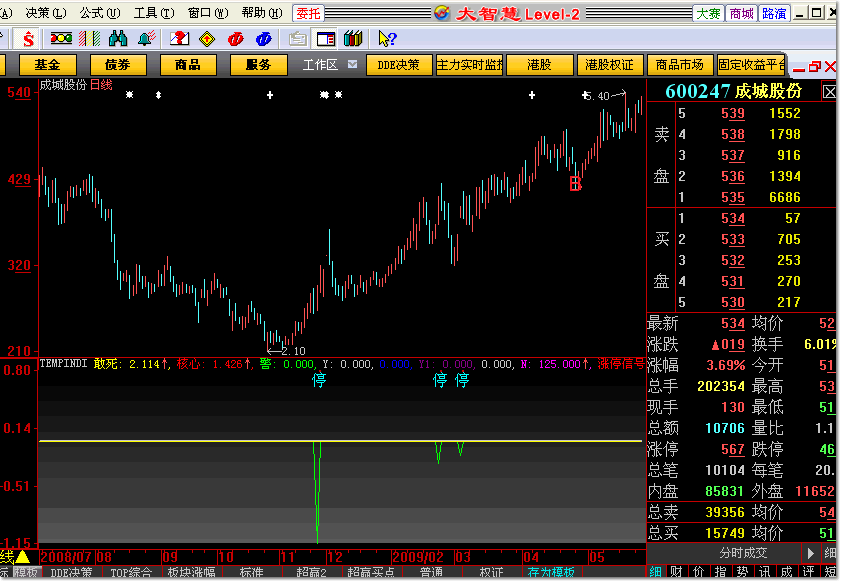Click the red B buy marker on chart
Viewport: 843px width, 583px height.
[575, 184]
